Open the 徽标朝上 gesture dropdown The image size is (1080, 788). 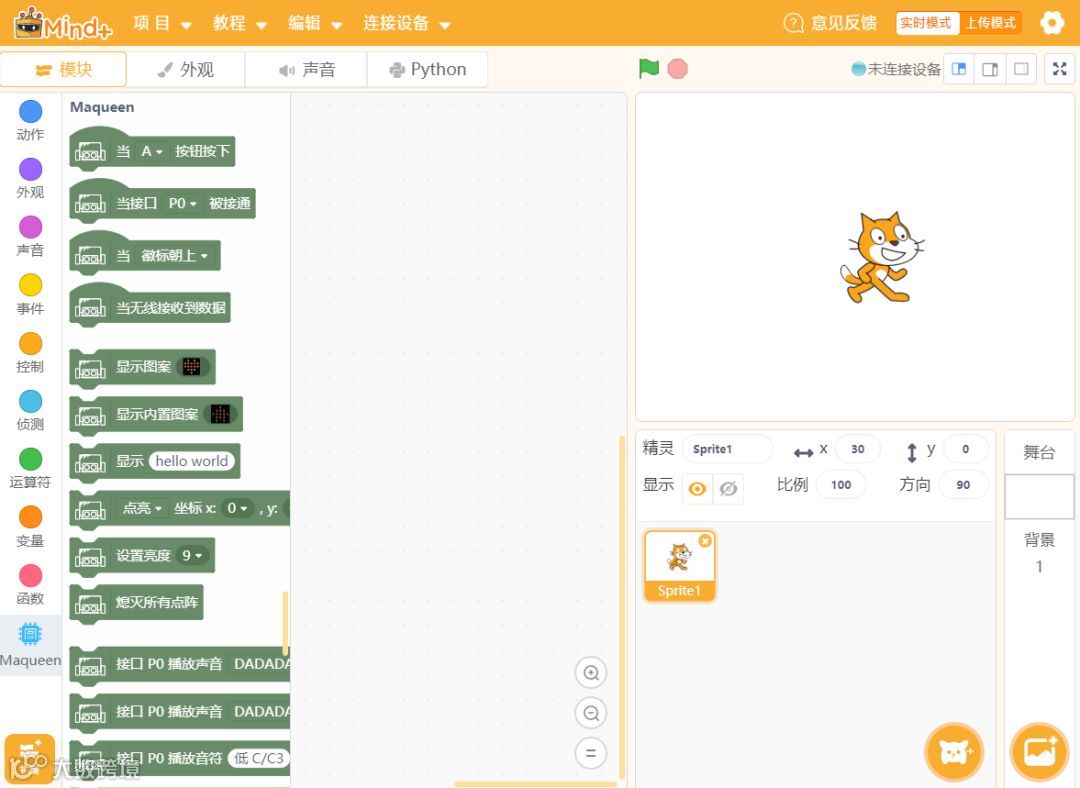click(x=174, y=256)
